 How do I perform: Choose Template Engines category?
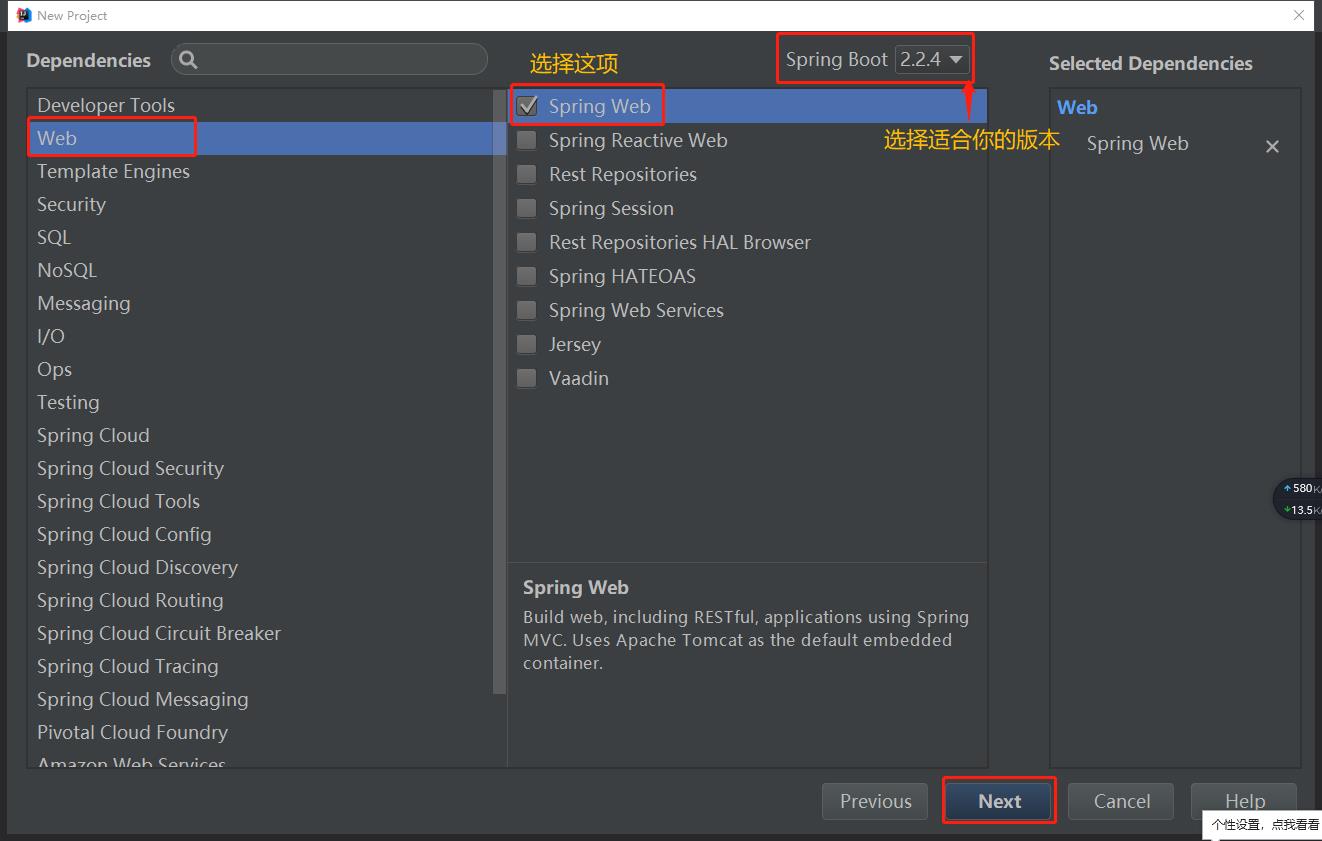[x=261, y=171]
